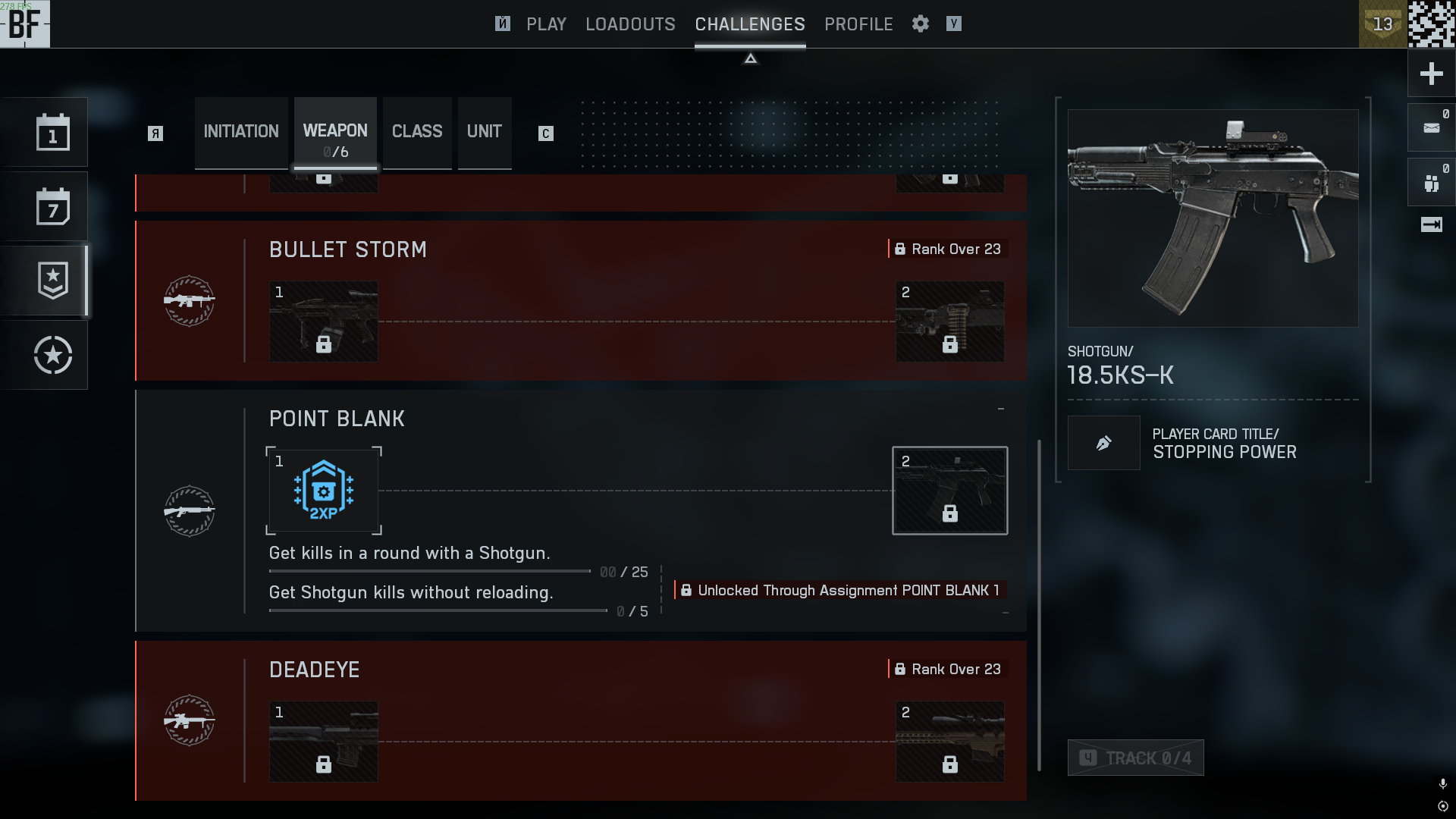1456x819 pixels.
Task: Switch to the LOADOUTS menu
Action: [x=630, y=24]
